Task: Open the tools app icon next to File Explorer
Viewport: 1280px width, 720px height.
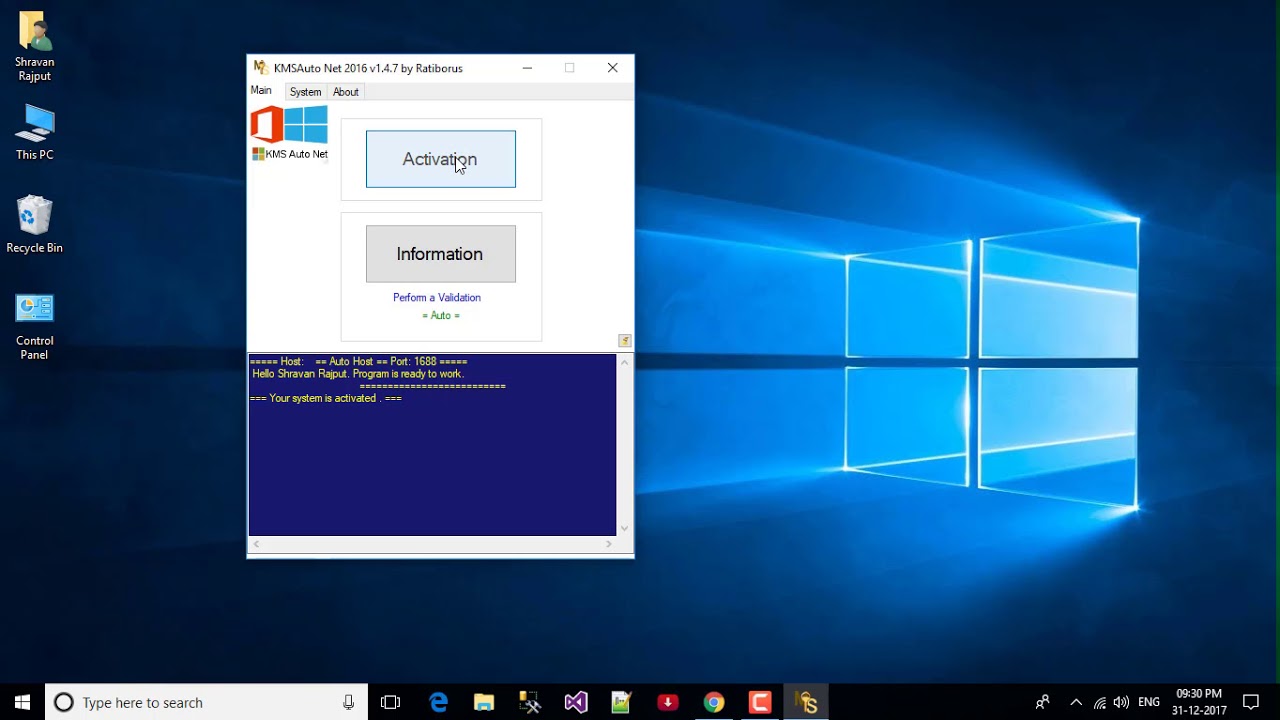Action: pyautogui.click(x=530, y=702)
